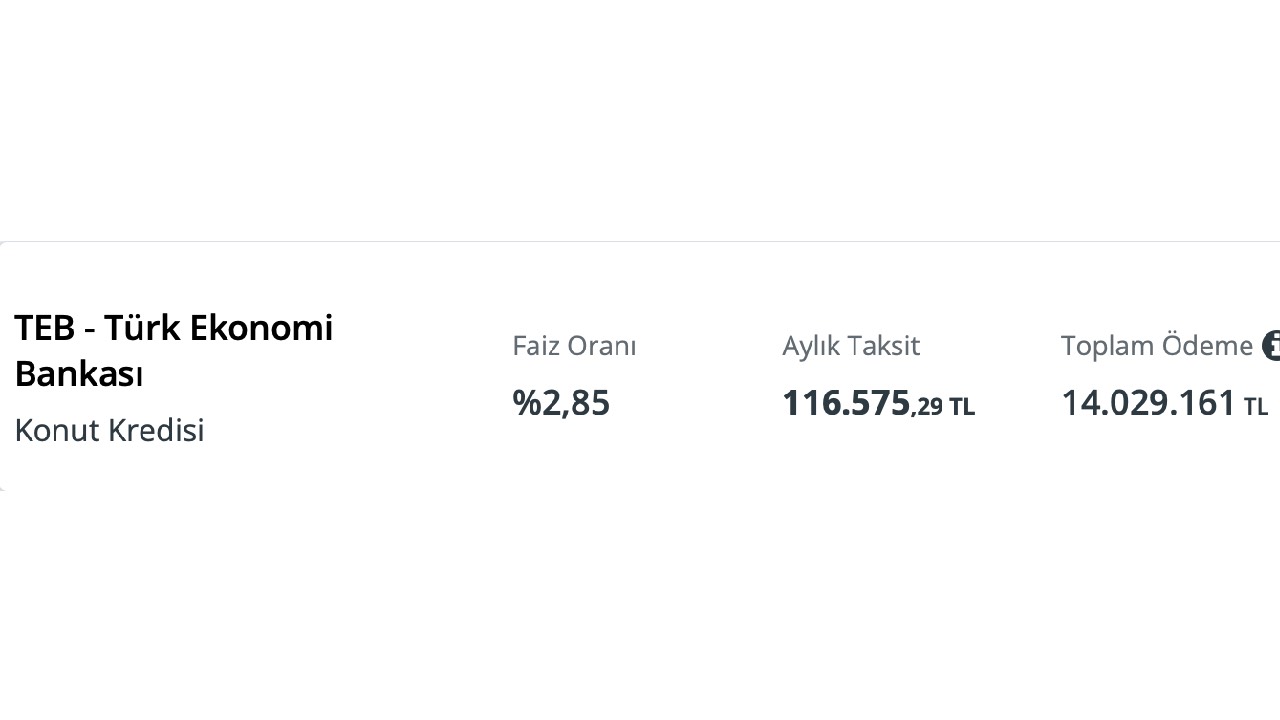The width and height of the screenshot is (1280, 720).
Task: Open the TEB - Türk Ekonomi bank title
Action: [173, 328]
